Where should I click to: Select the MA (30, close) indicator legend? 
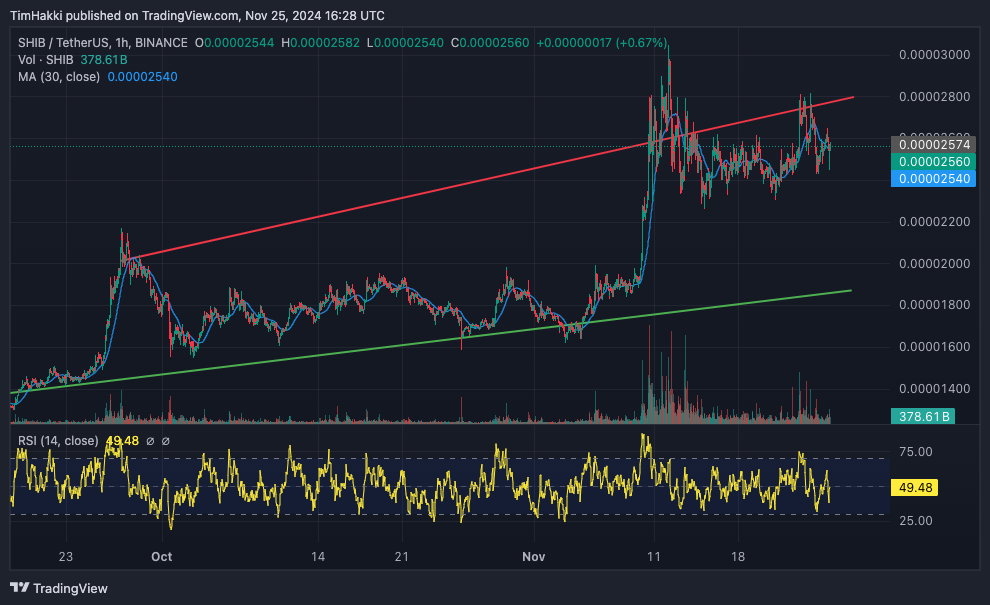coord(59,77)
